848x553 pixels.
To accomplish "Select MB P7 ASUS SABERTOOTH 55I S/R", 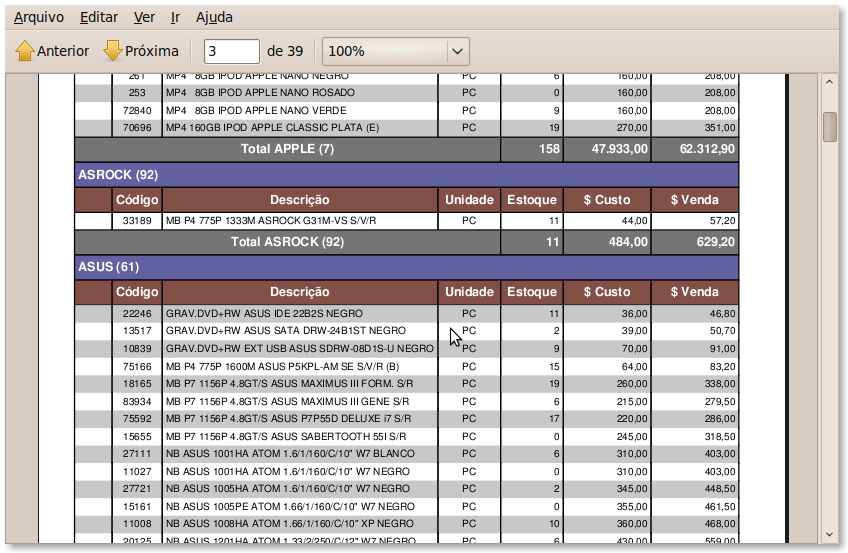I will [x=286, y=436].
